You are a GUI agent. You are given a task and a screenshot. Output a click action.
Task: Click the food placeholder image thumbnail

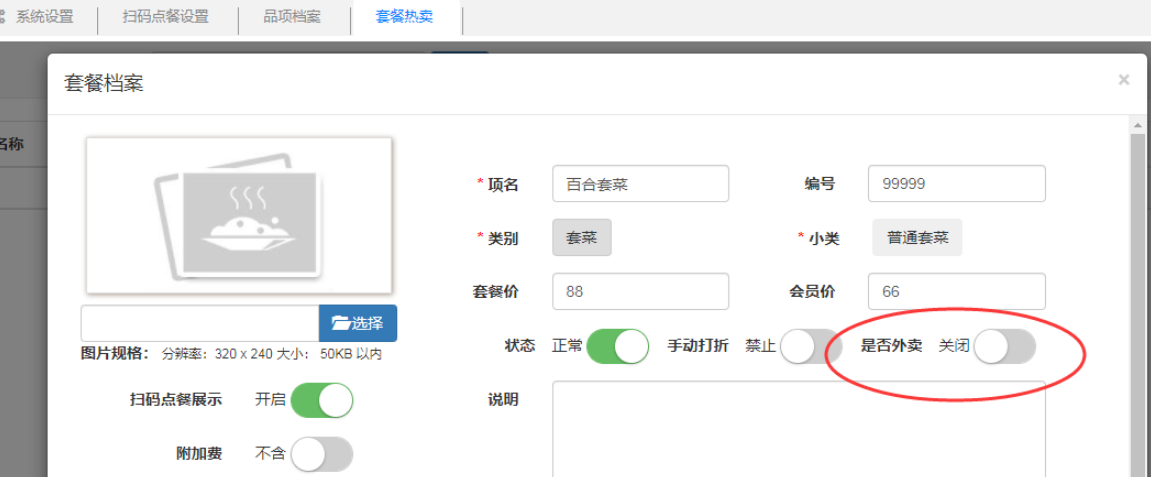pos(238,216)
